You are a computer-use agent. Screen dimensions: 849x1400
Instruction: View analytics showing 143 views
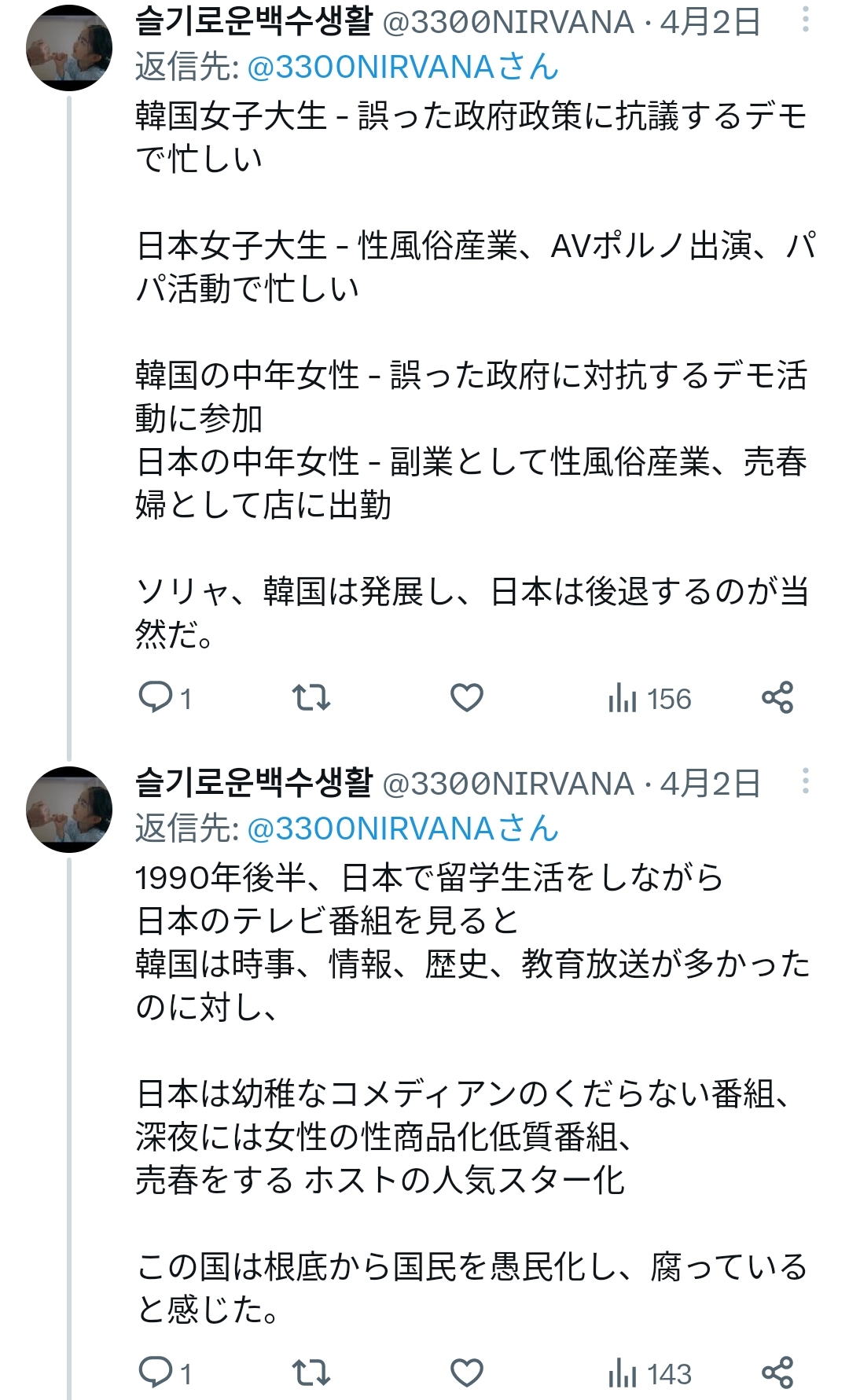pos(649,1373)
